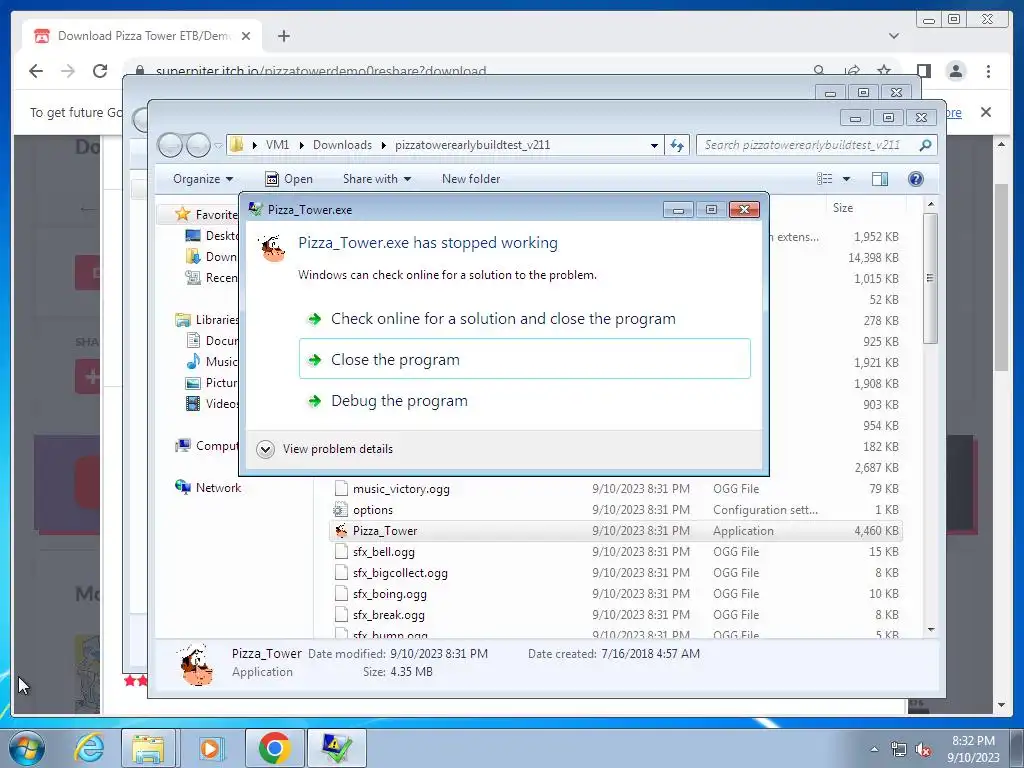Image resolution: width=1024 pixels, height=768 pixels.
Task: Click the Chrome taskbar icon
Action: (274, 748)
